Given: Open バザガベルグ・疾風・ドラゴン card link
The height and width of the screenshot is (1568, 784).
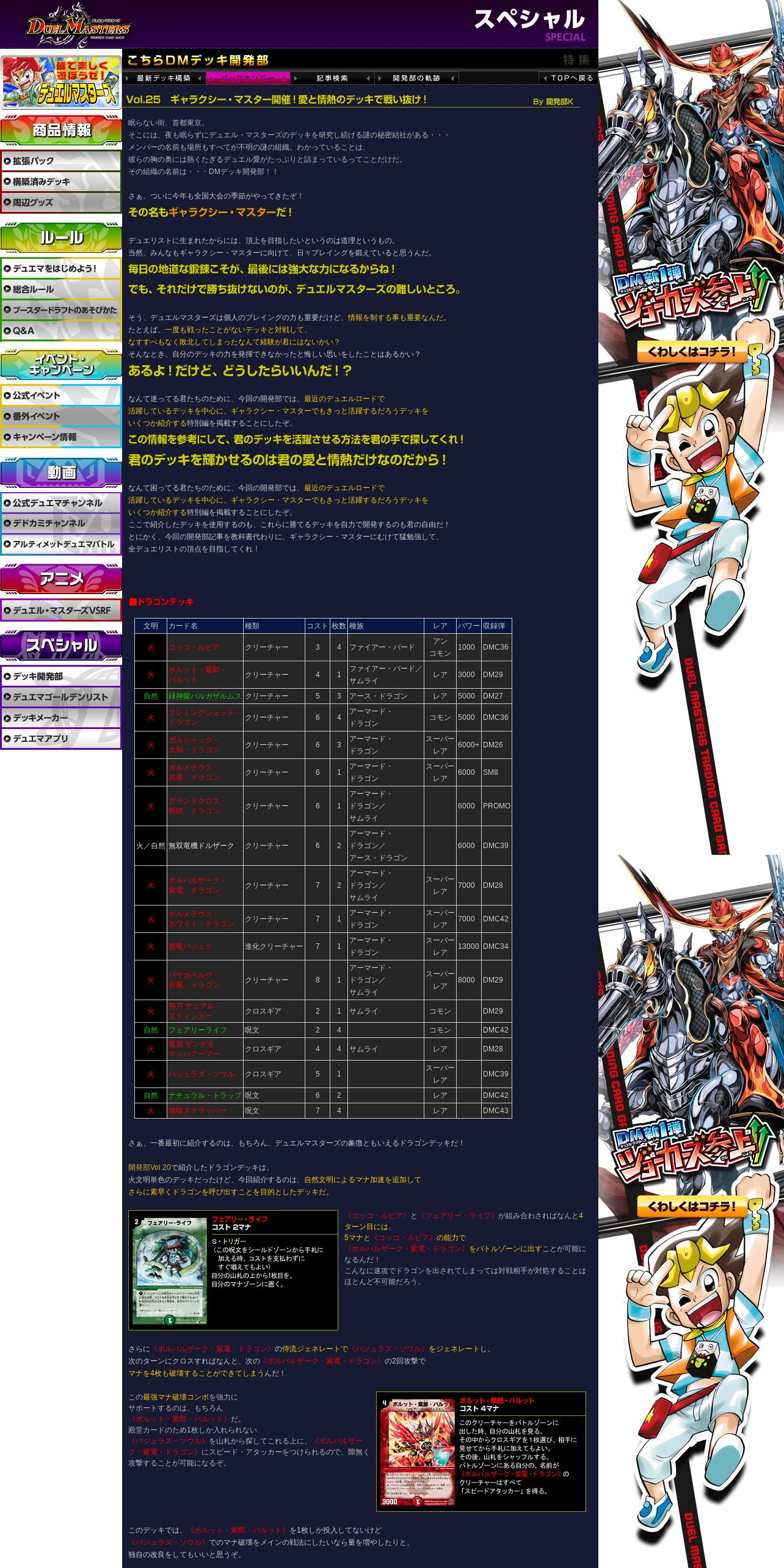Looking at the screenshot, I should (194, 980).
